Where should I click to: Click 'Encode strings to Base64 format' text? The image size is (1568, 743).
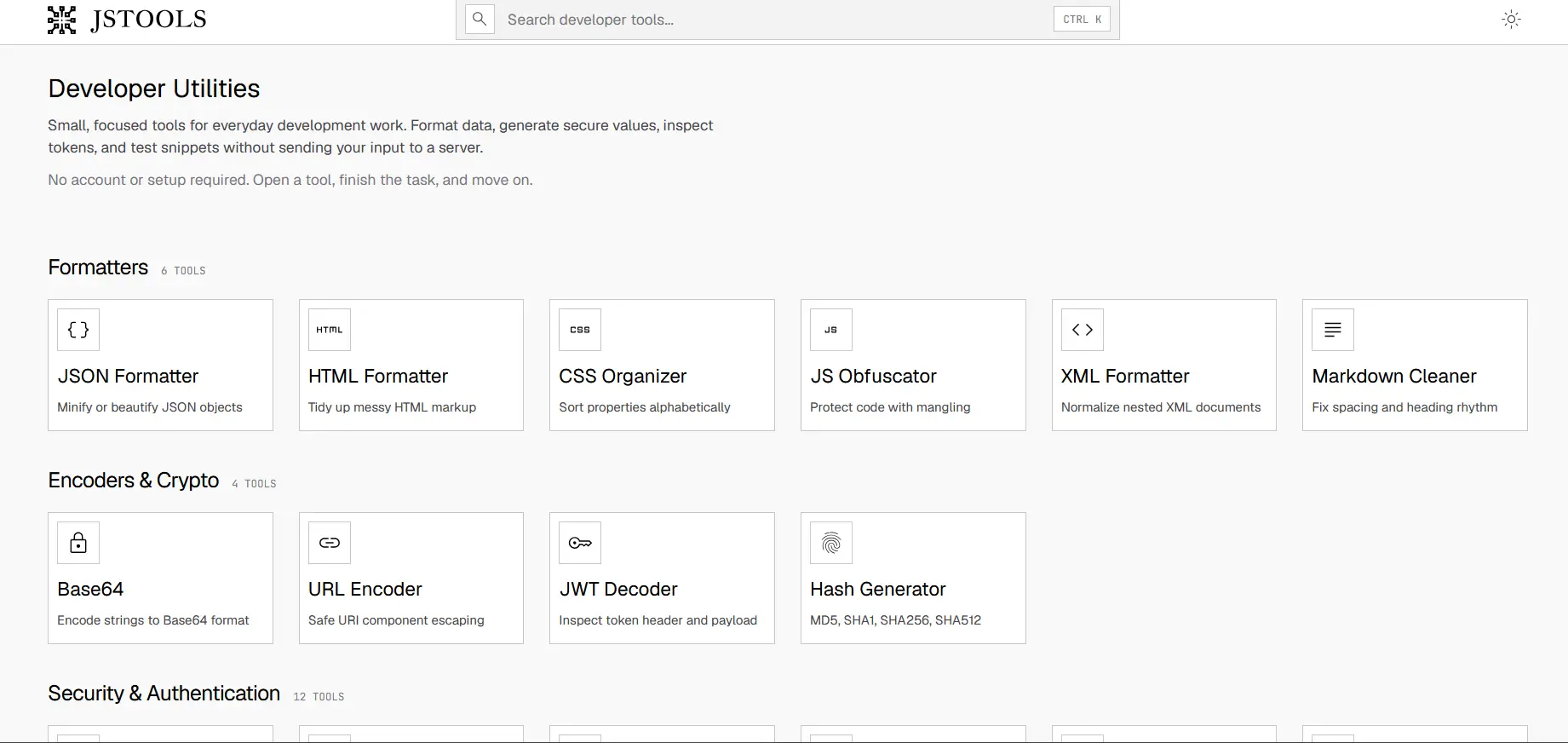coord(153,620)
